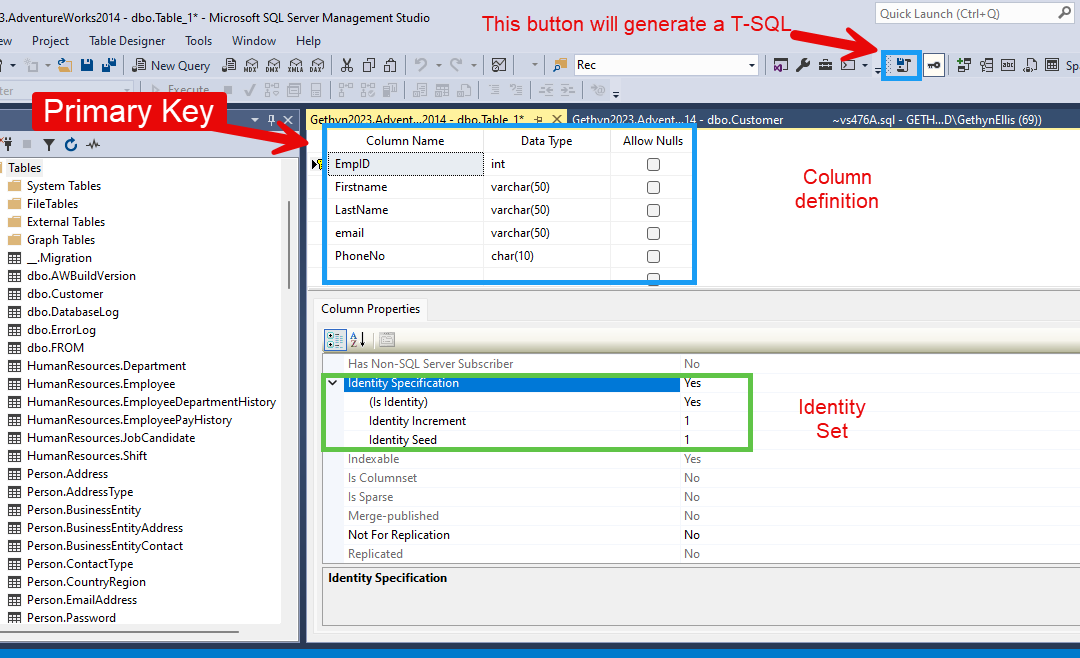Screen dimensions: 1080x658
Task: Open the Help menu
Action: (308, 41)
